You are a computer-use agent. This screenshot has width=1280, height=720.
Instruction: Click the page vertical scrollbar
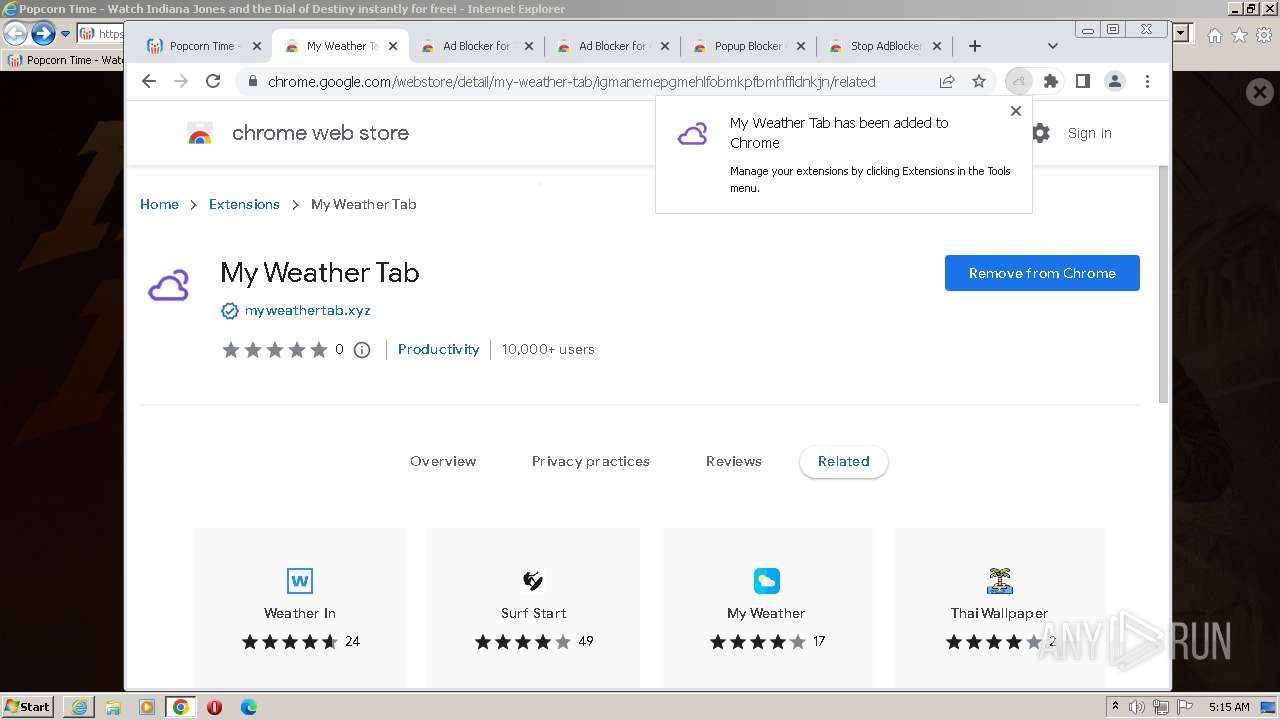tap(1162, 285)
